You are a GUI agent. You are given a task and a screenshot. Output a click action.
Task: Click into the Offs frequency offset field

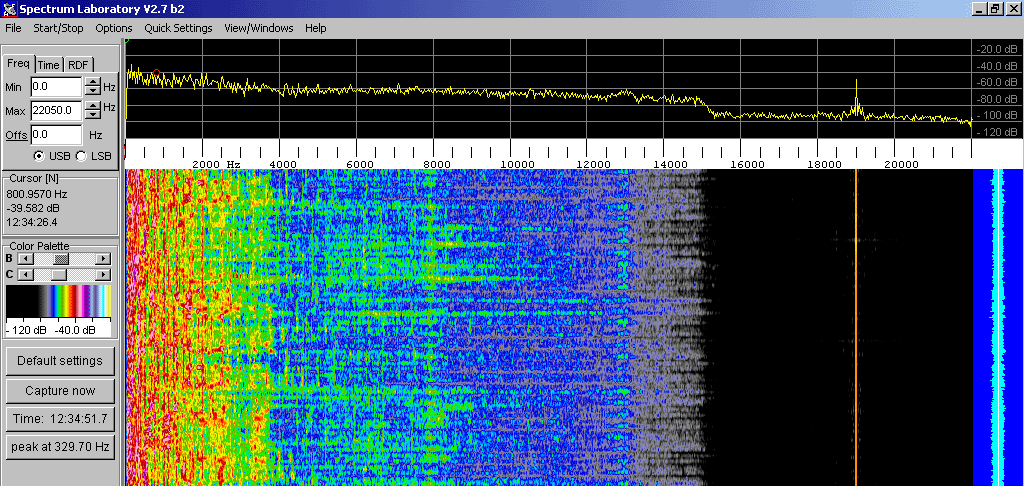point(56,134)
